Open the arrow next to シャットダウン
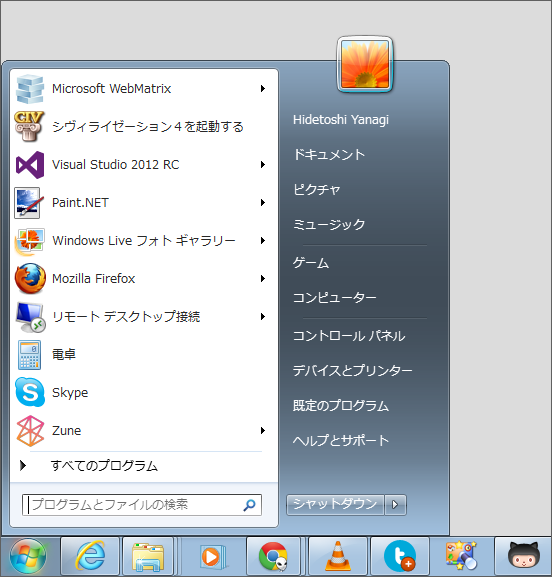 [x=395, y=505]
